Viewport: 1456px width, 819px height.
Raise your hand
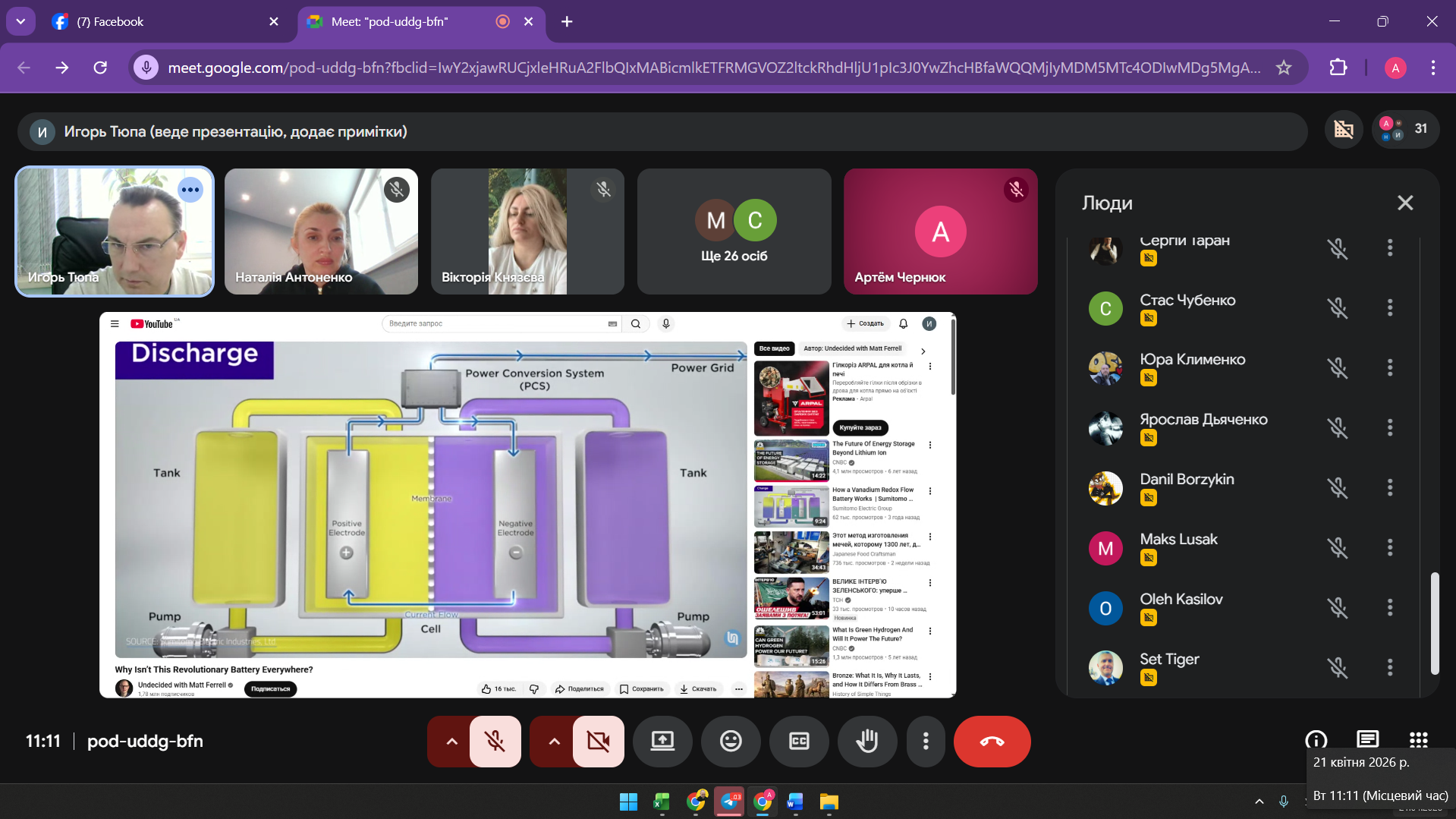pos(867,742)
